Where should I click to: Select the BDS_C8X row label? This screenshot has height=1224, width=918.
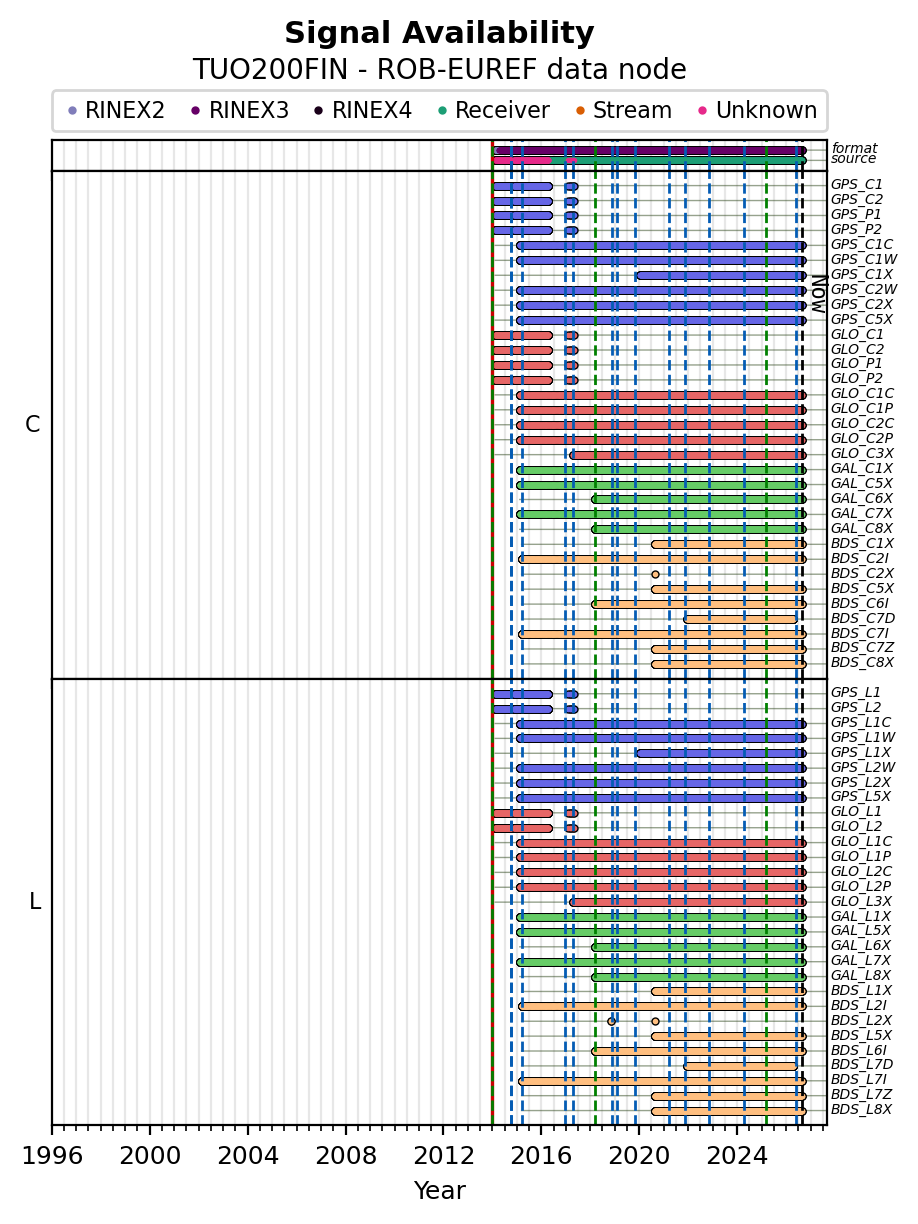click(862, 663)
